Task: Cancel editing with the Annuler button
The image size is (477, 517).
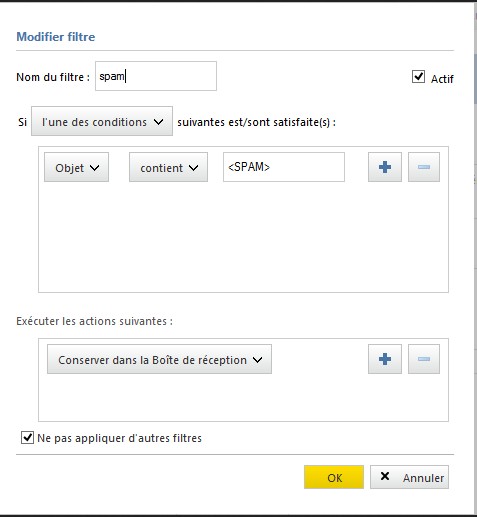Action: point(409,477)
